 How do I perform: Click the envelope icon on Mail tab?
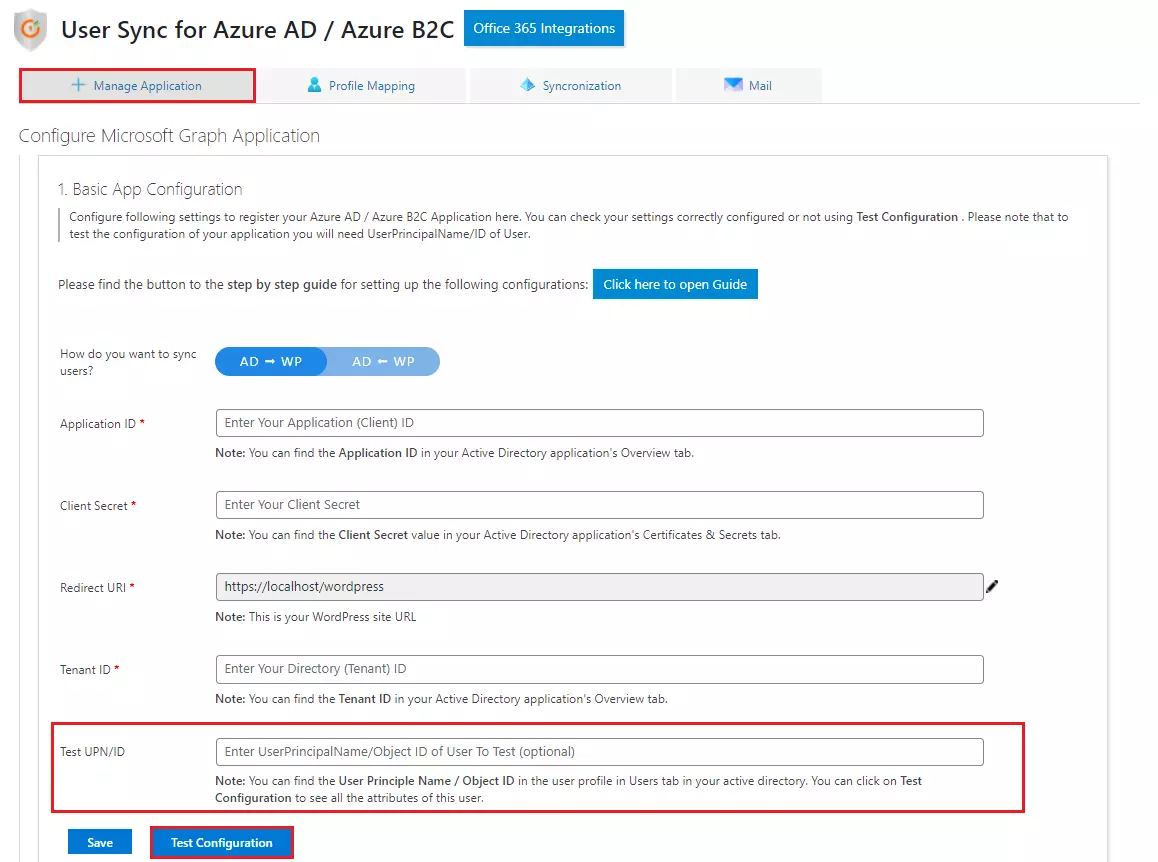(733, 84)
